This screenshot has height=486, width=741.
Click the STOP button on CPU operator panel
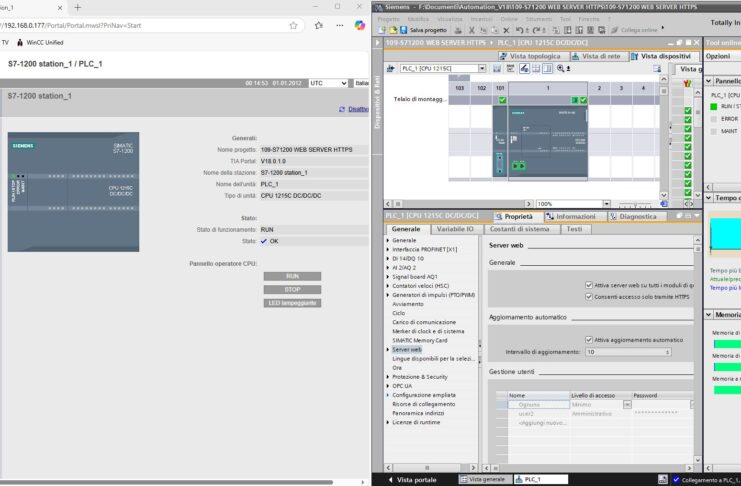tap(293, 289)
